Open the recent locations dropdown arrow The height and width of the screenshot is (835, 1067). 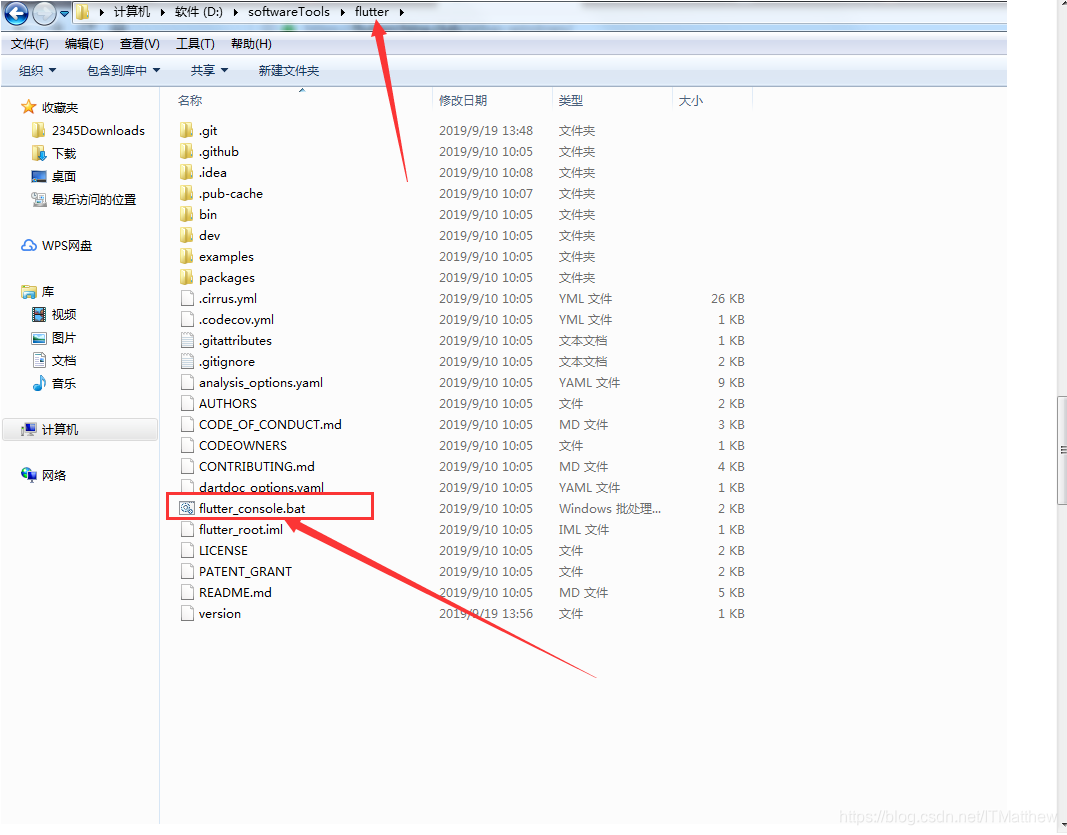[64, 13]
